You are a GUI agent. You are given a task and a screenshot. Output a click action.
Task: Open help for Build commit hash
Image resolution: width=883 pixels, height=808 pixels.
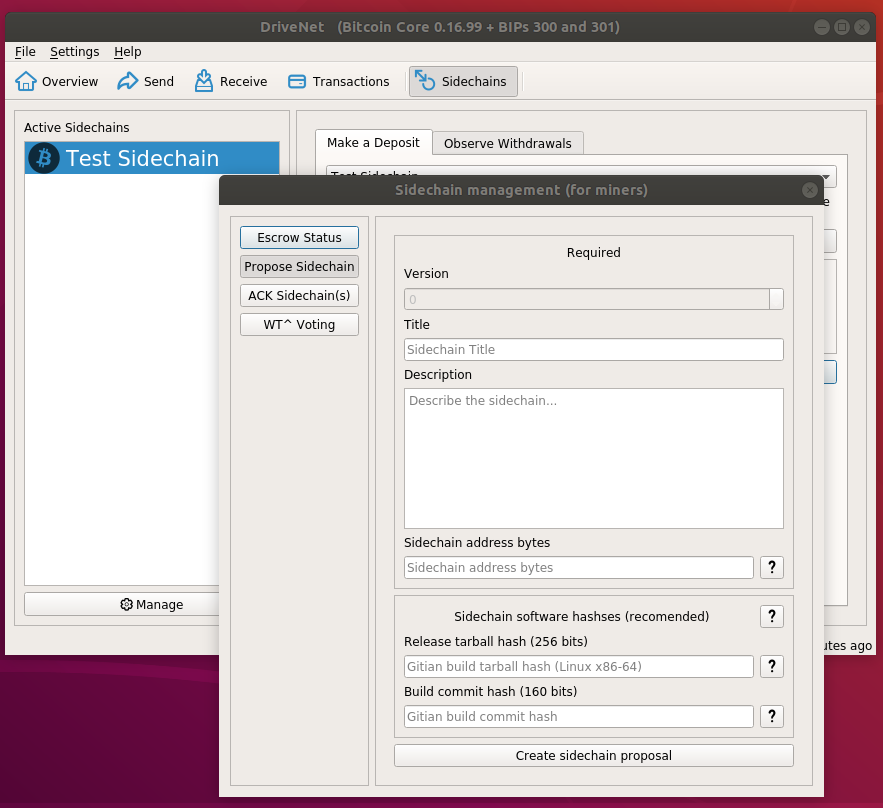coord(772,716)
